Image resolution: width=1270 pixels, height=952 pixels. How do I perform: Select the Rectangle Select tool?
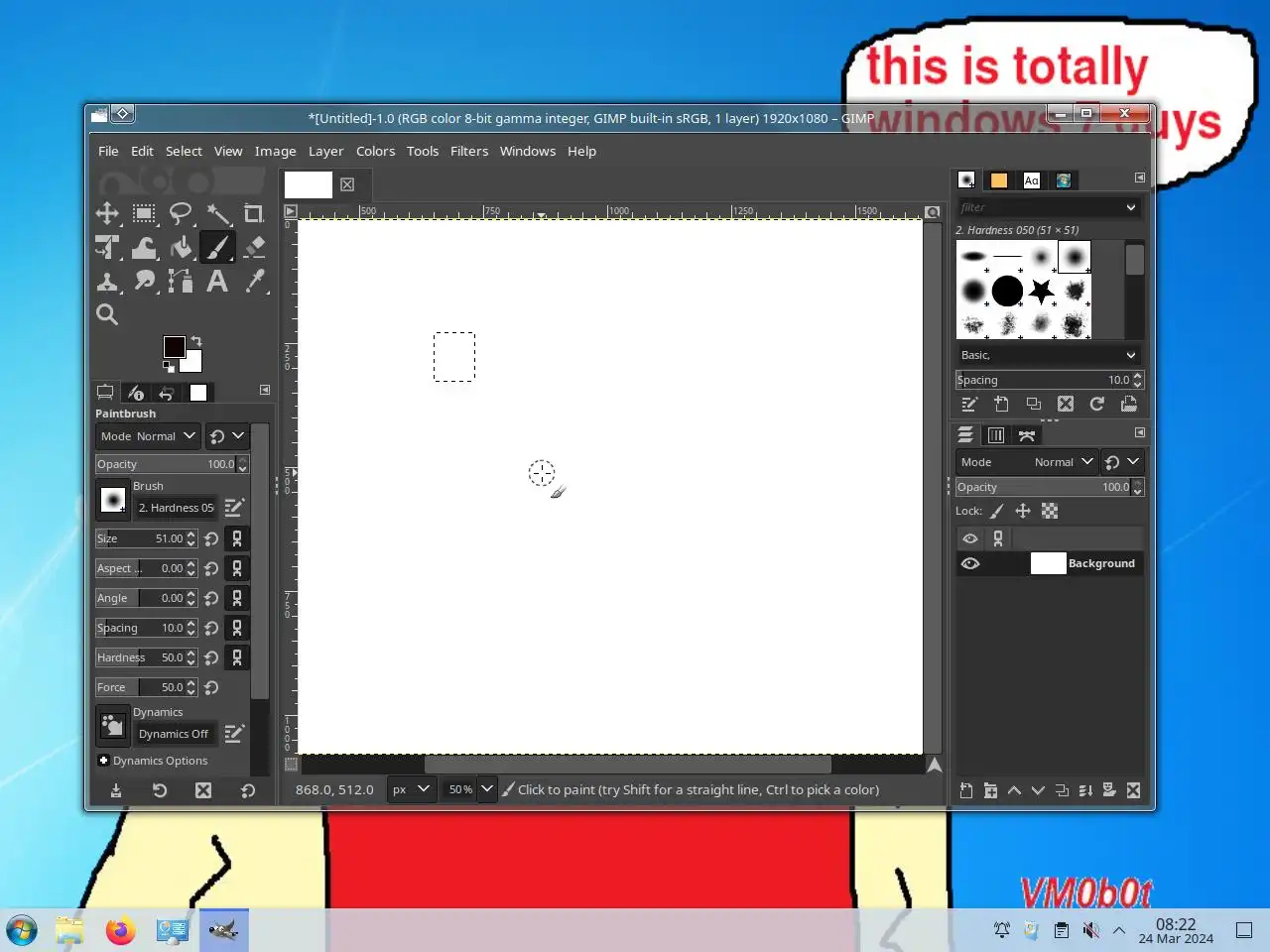144,213
